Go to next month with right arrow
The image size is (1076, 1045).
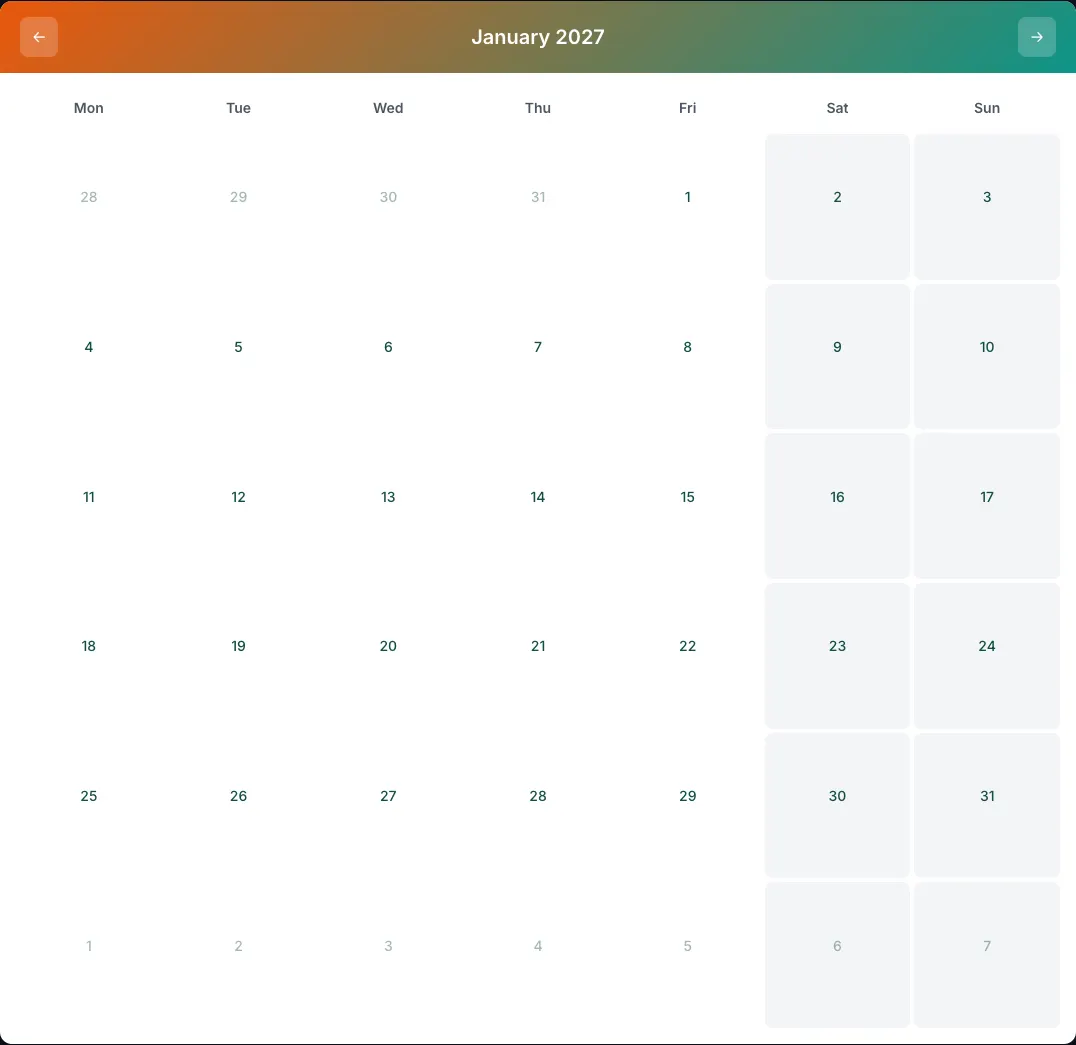(x=1036, y=37)
